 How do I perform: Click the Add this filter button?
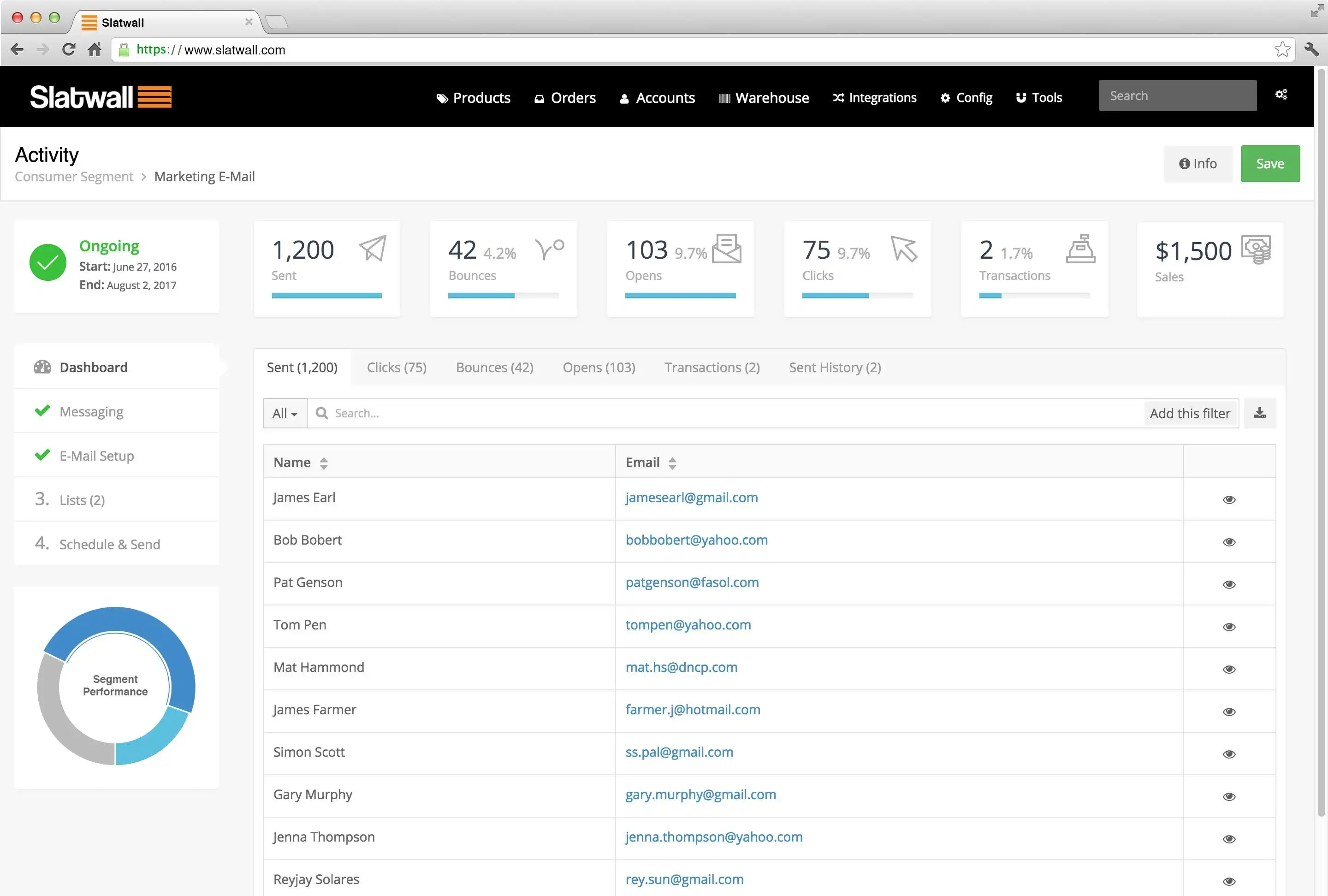[1190, 412]
